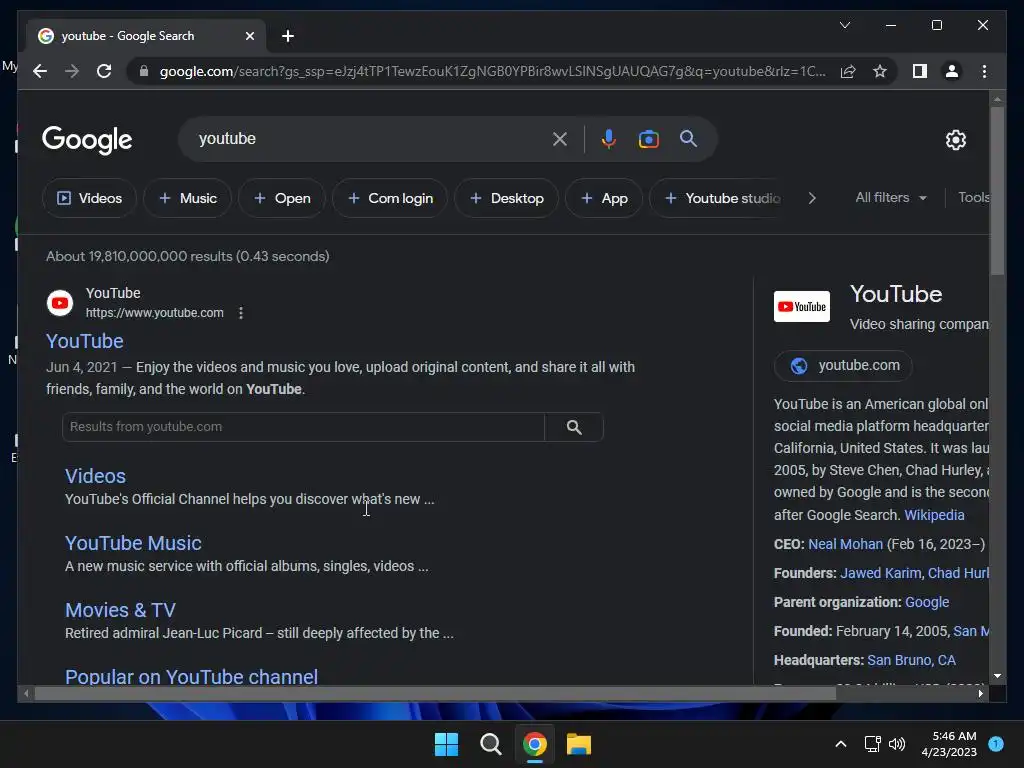This screenshot has width=1024, height=768.
Task: Open a new tab
Action: click(x=288, y=36)
